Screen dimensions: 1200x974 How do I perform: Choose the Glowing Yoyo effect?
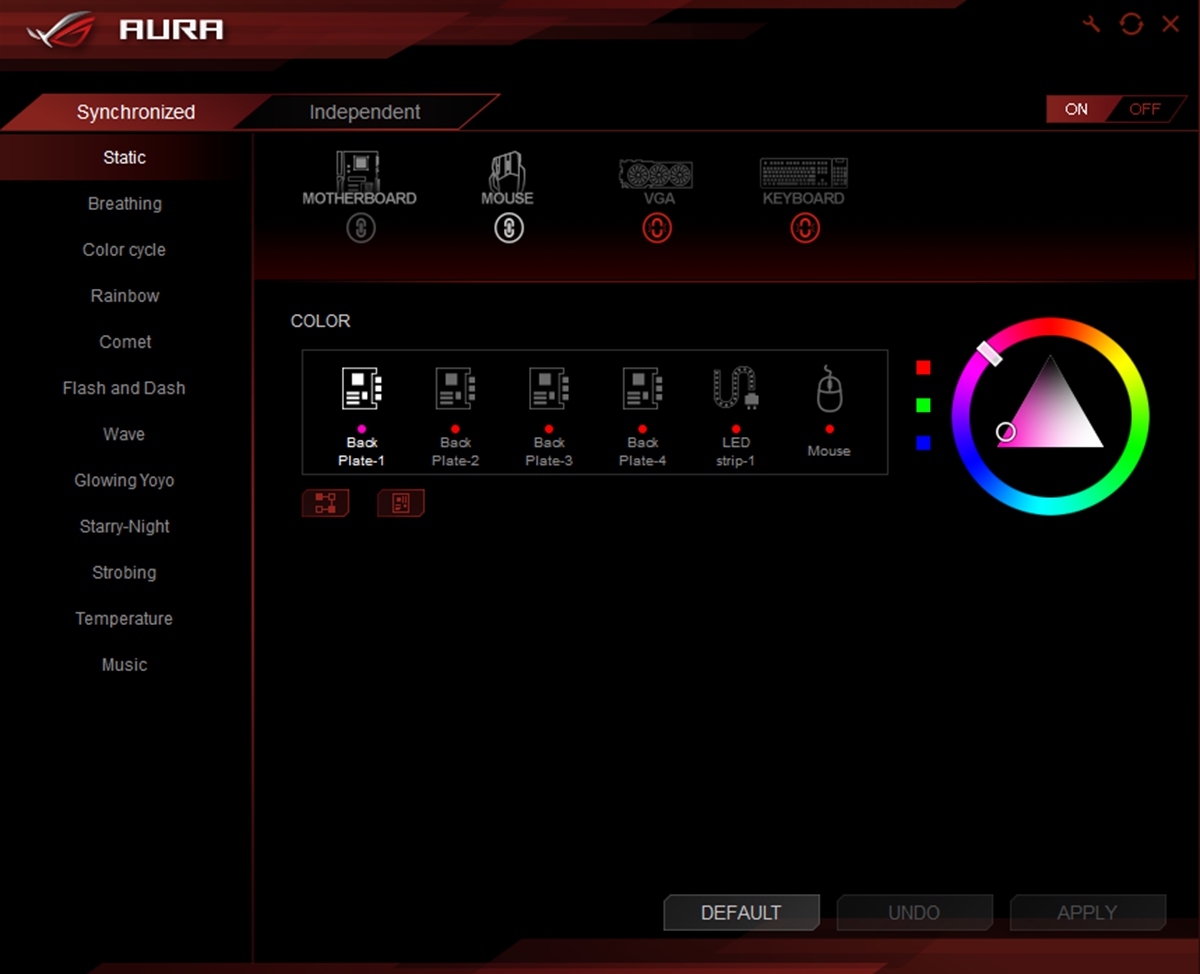click(x=125, y=480)
